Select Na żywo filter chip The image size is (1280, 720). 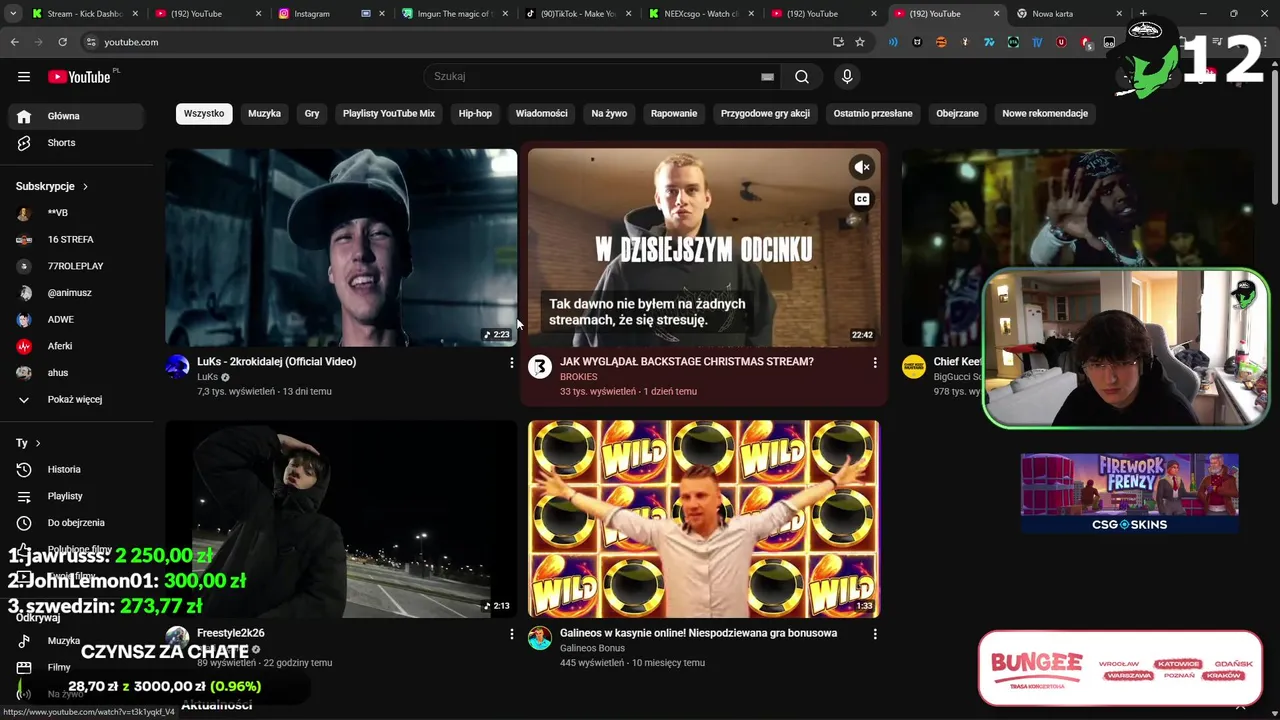(609, 114)
